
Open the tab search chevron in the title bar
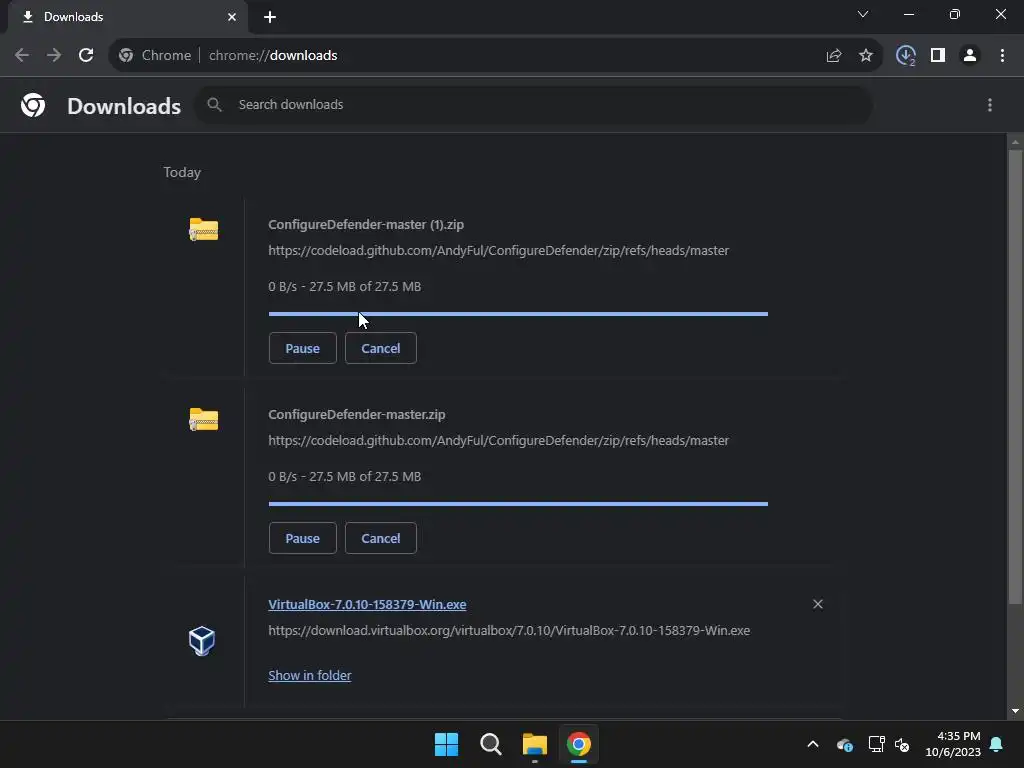[x=863, y=14]
